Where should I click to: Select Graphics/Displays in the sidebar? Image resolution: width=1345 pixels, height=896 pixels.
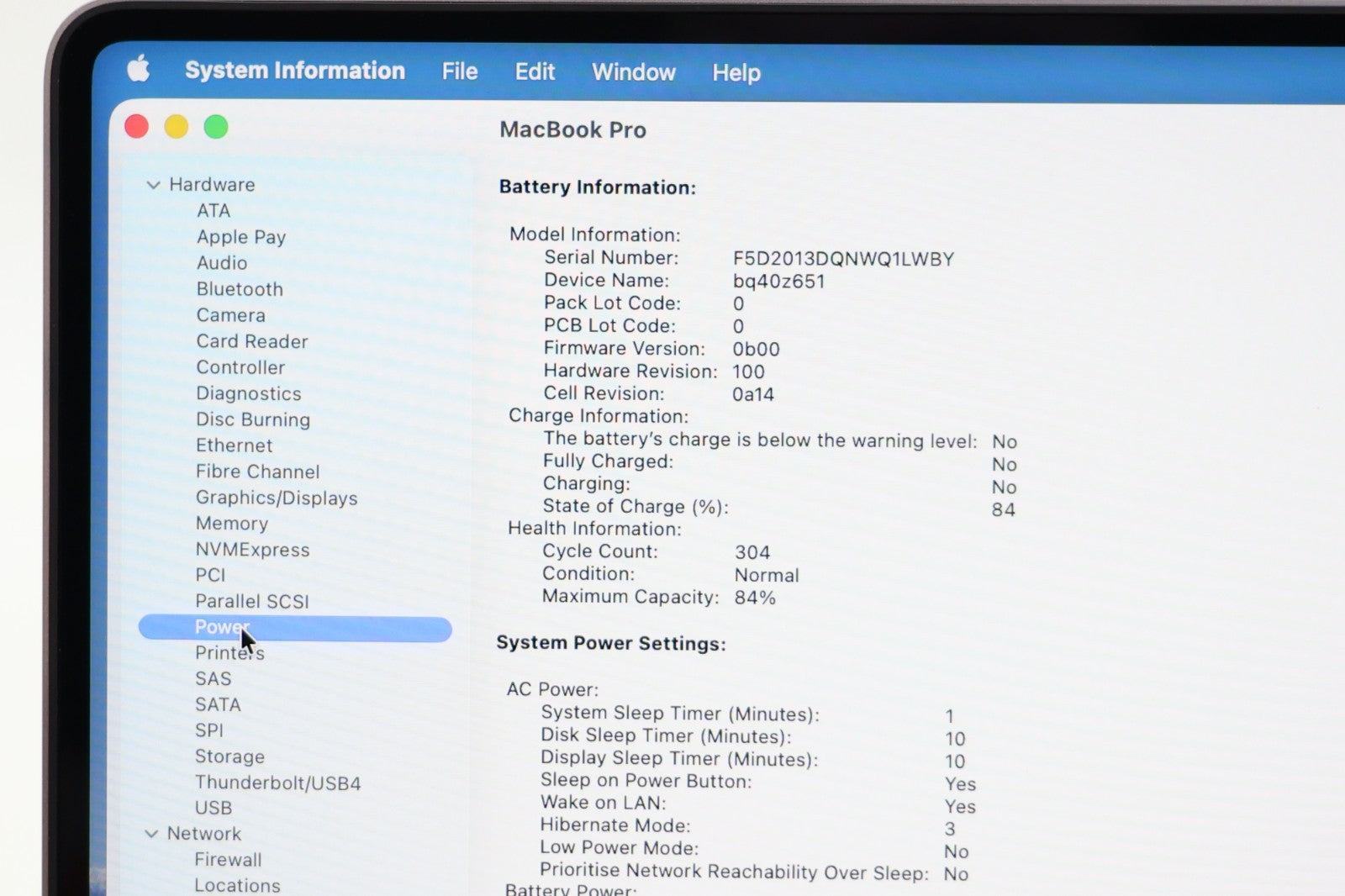point(277,498)
